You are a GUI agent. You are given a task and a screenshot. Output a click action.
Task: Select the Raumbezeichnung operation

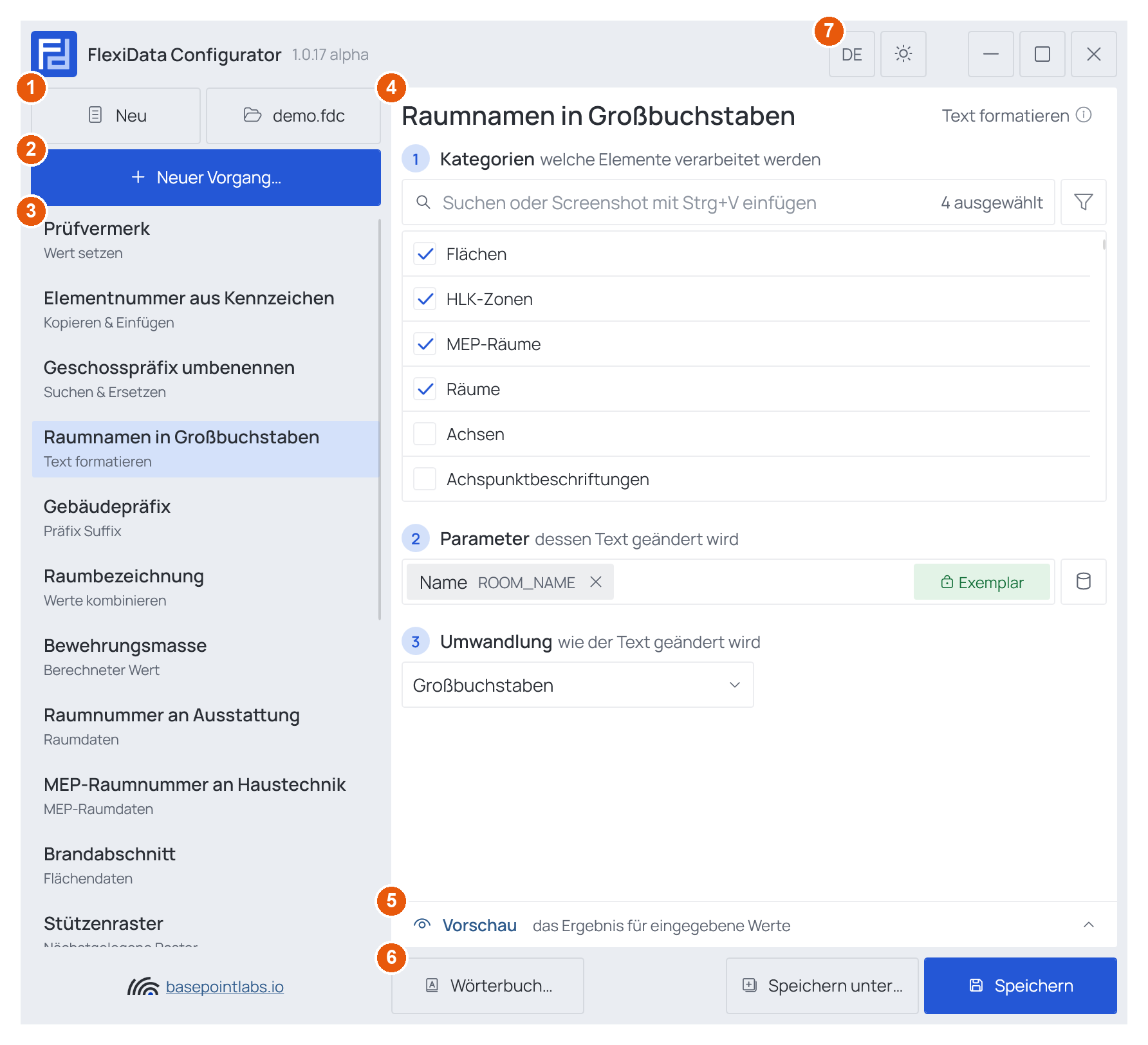click(x=205, y=587)
